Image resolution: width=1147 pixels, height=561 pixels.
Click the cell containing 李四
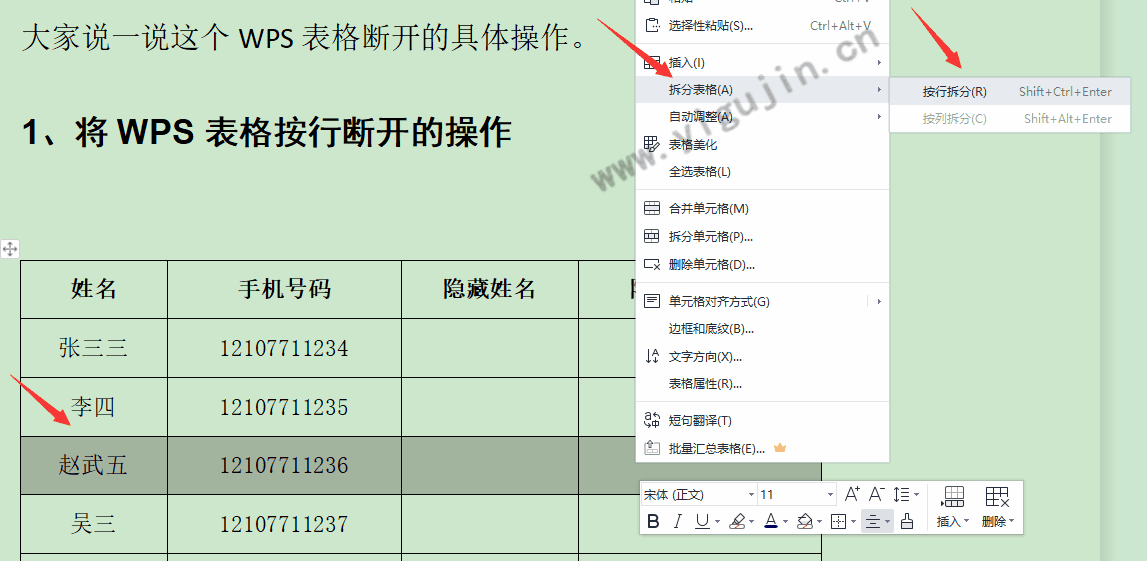pyautogui.click(x=94, y=407)
